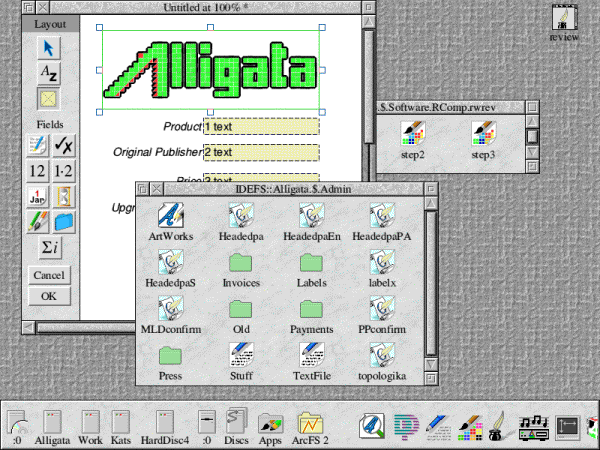Add a time field with hourglass icon
The width and height of the screenshot is (600, 450).
[x=63, y=195]
